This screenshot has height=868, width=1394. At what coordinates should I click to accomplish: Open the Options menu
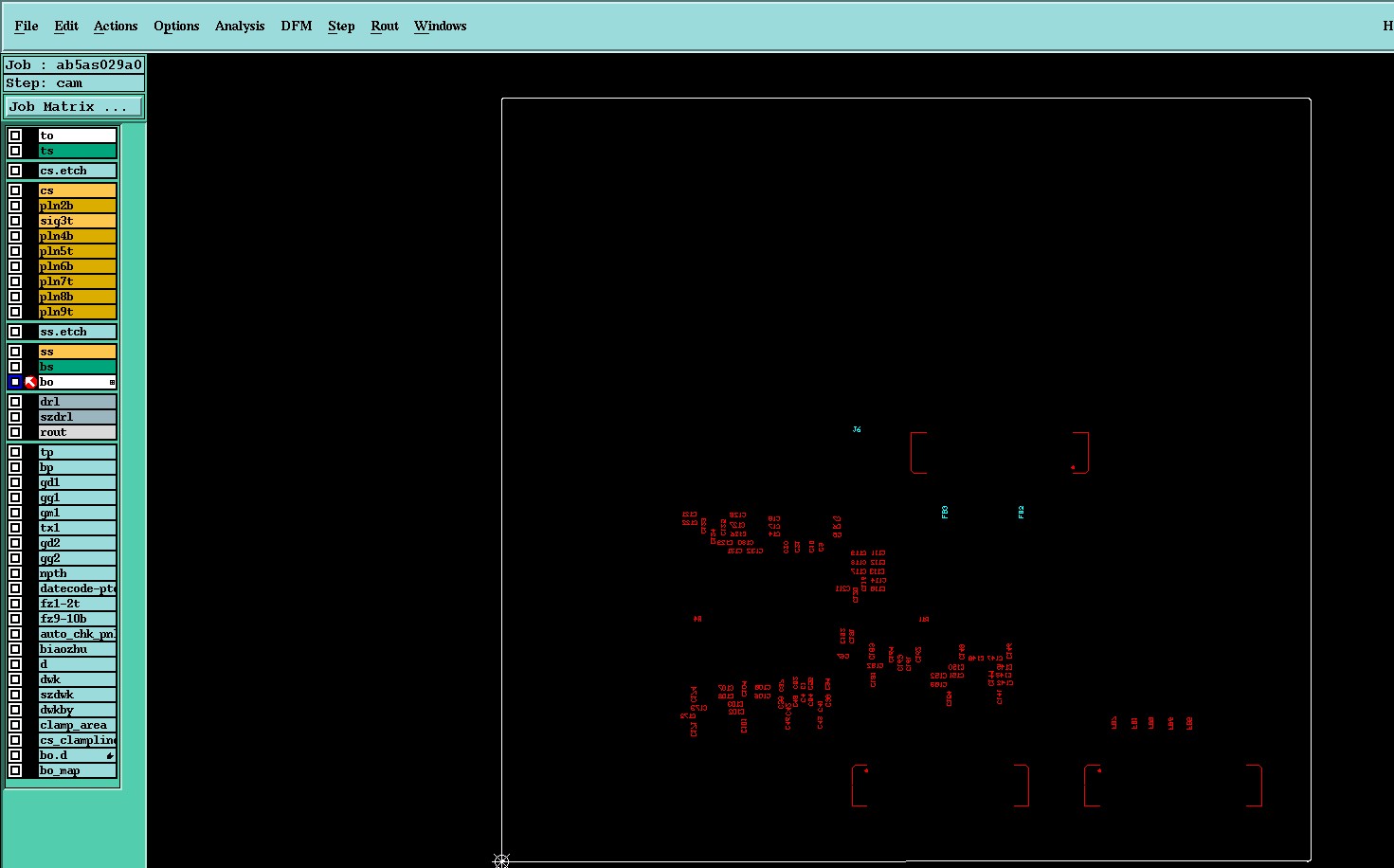click(x=176, y=26)
